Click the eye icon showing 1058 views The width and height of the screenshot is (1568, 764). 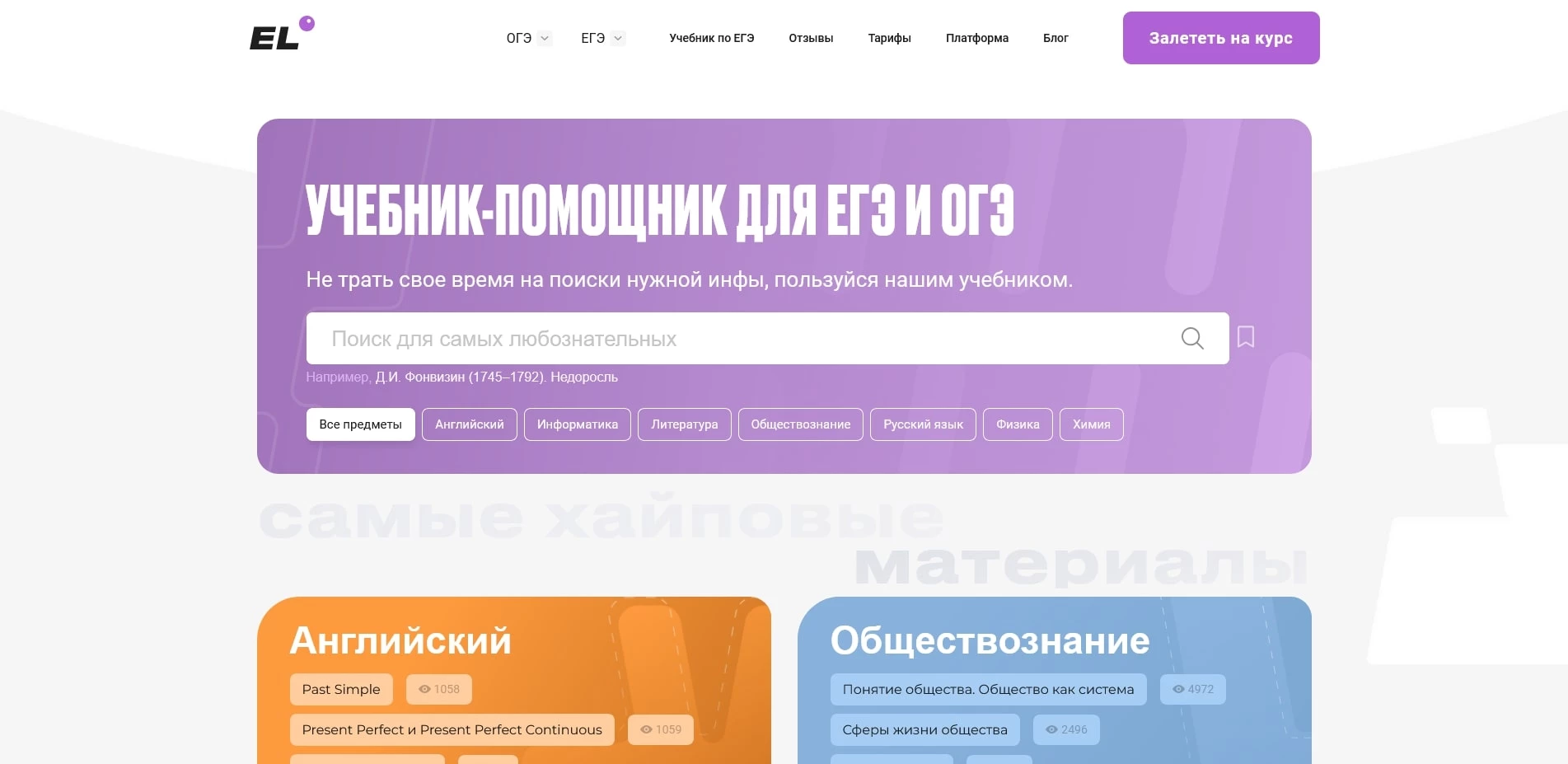425,689
